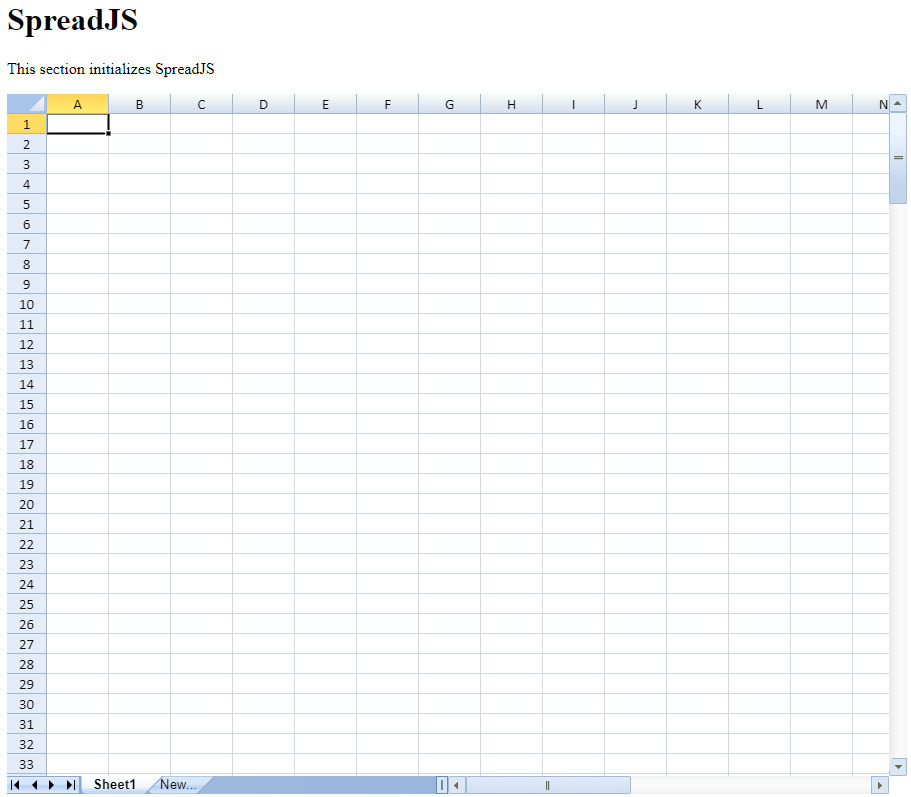Click vertical scrollbar down arrow
This screenshot has width=911, height=797.
[x=898, y=766]
